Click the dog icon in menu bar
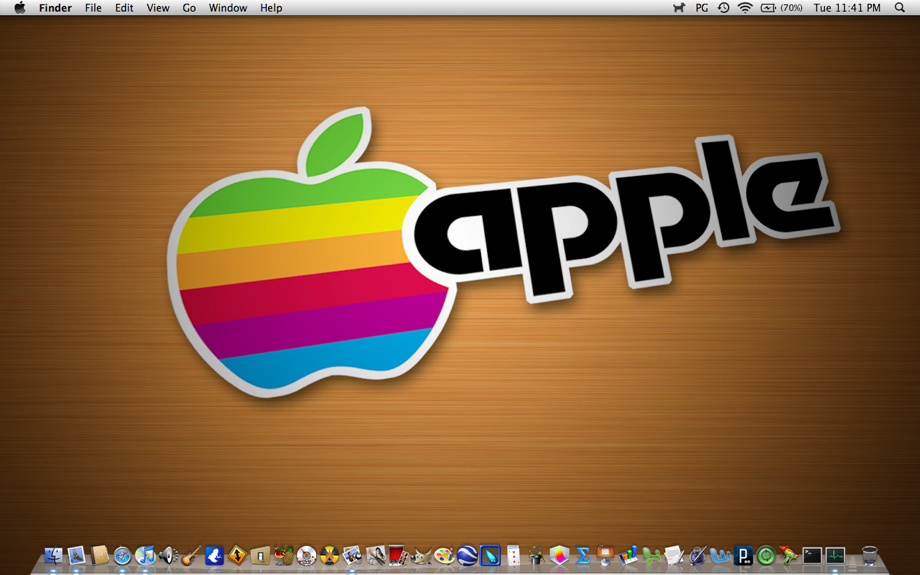The image size is (920, 575). click(679, 8)
